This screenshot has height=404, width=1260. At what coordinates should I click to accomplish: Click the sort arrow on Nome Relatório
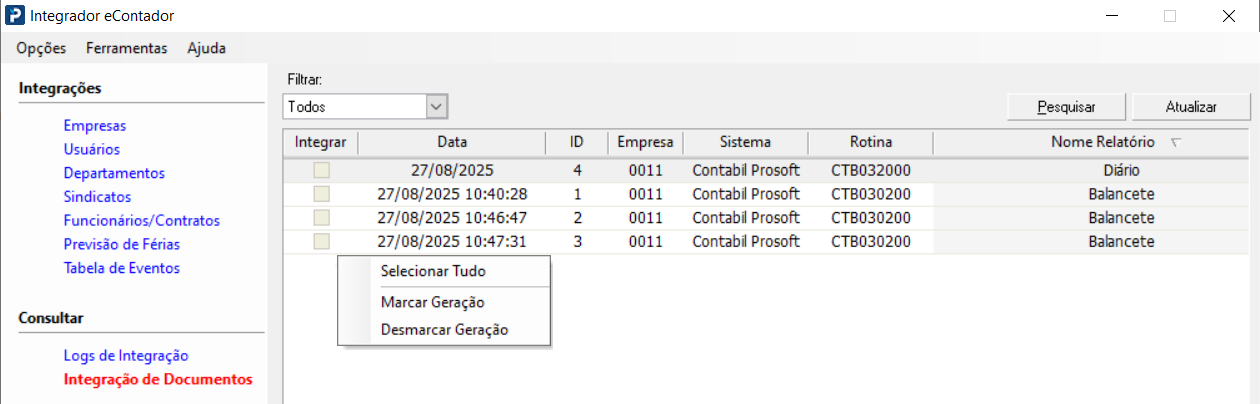pos(1176,143)
